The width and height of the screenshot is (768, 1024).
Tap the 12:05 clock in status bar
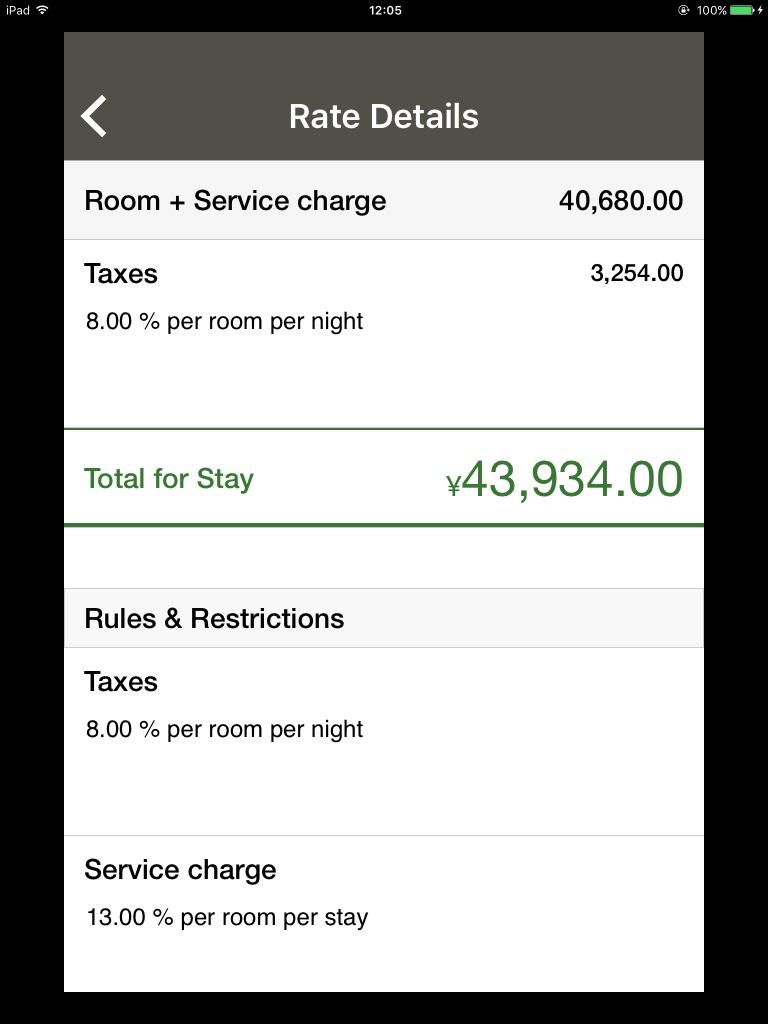(385, 10)
